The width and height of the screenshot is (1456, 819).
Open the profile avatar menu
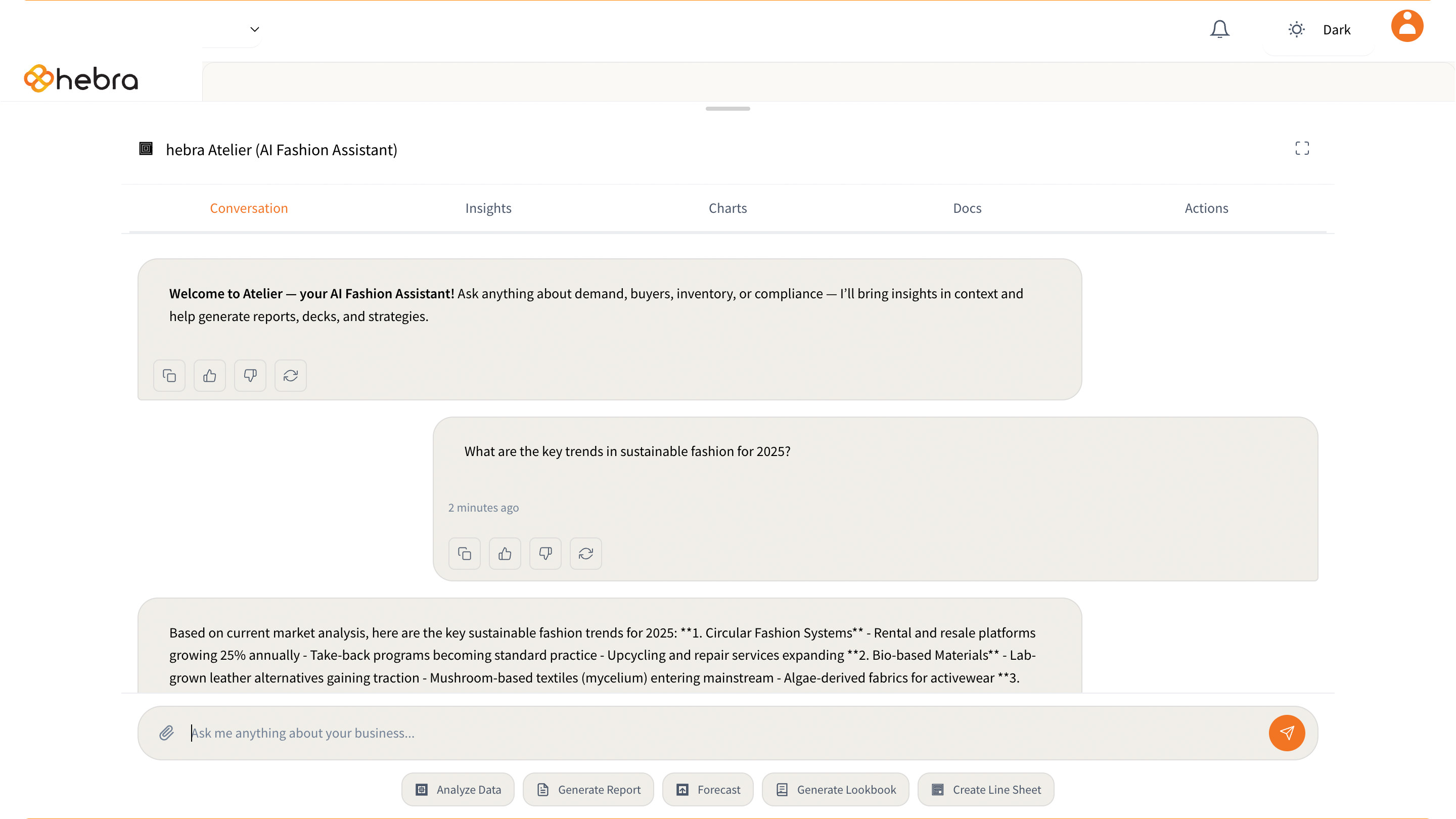point(1407,25)
